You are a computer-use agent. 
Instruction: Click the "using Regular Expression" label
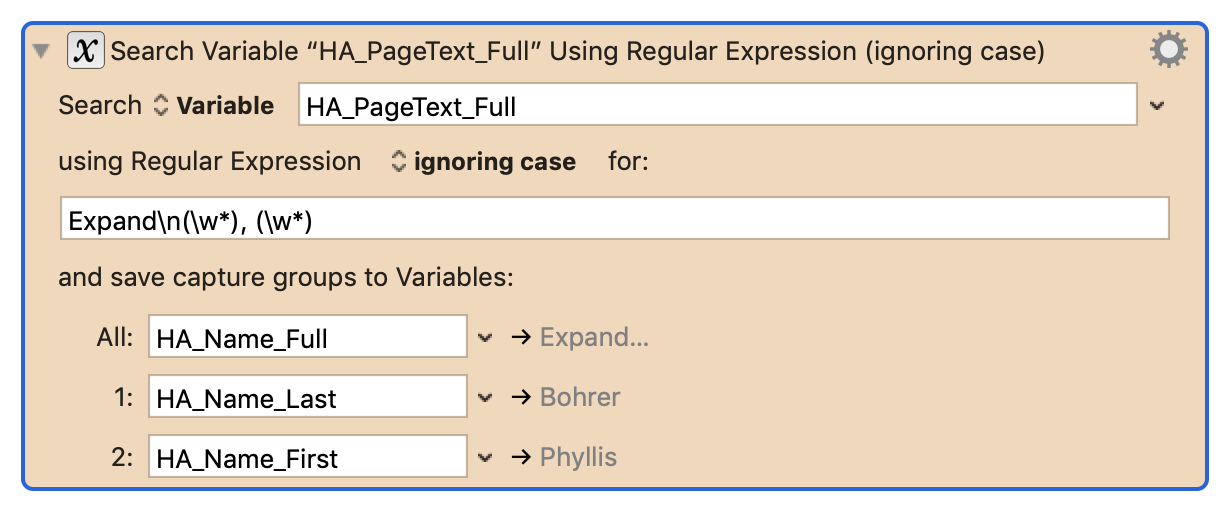point(210,162)
